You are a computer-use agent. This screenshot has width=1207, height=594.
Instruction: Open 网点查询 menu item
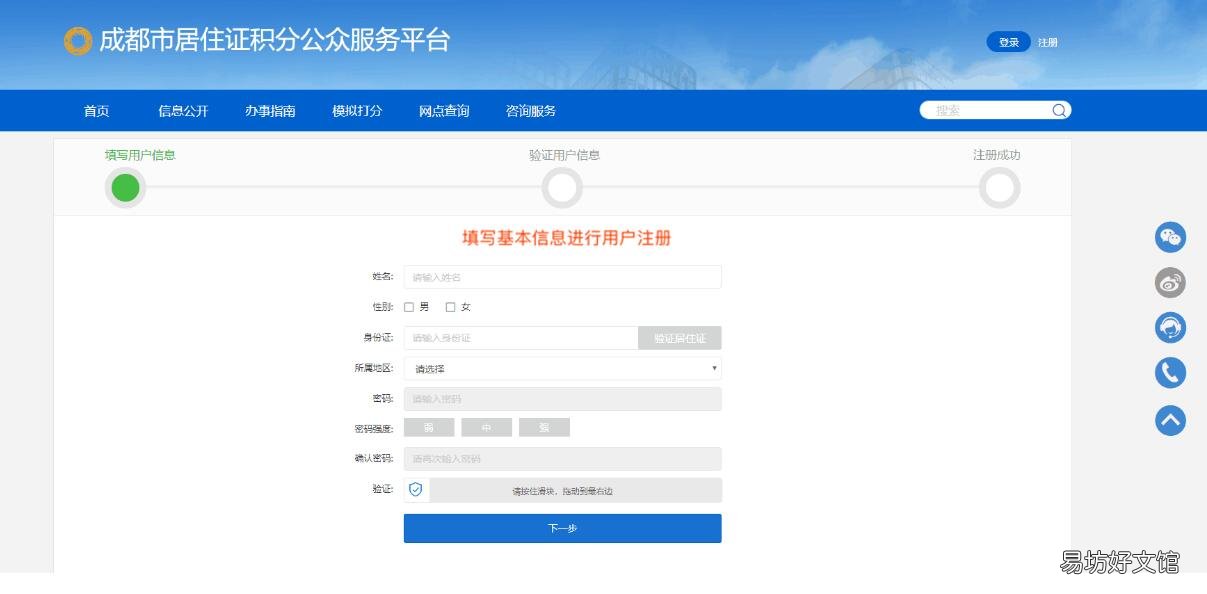444,111
